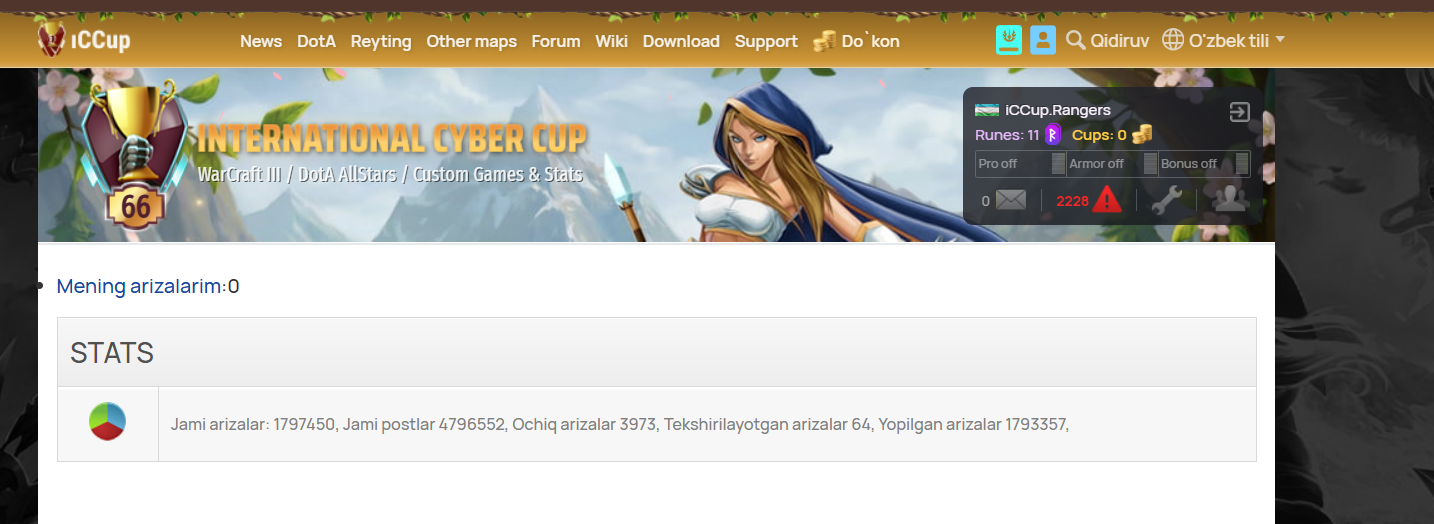Viewport: 1434px width, 524px height.
Task: Click the gold coins icon beside Do`kon
Action: point(824,41)
